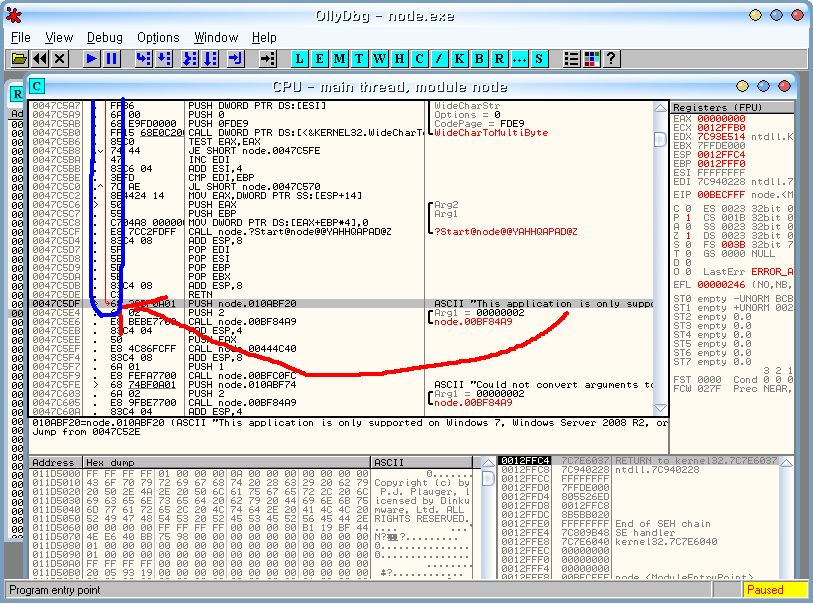This screenshot has height=604, width=813.
Task: Click the Z flag value in registers
Action: (688, 235)
